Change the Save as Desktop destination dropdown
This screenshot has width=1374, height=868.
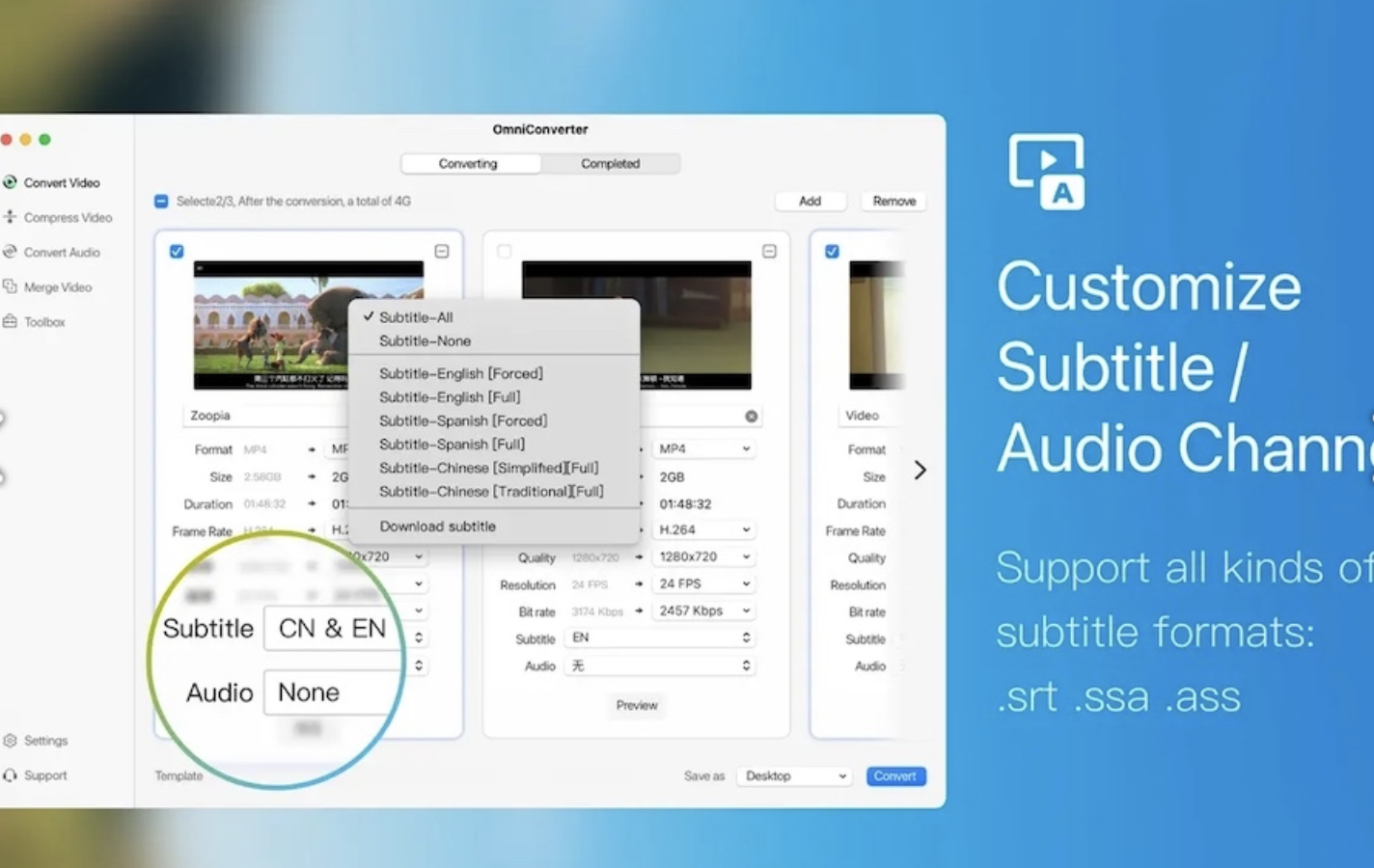[x=793, y=775]
